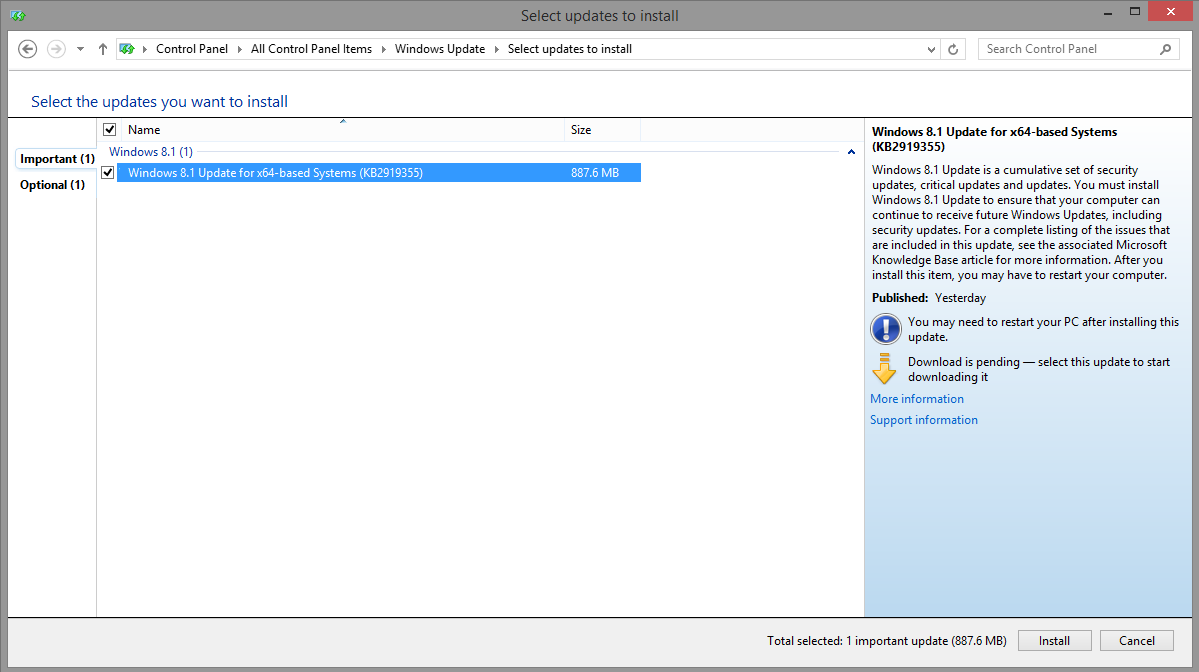Click the Forward navigation arrow
Image resolution: width=1199 pixels, height=672 pixels.
pyautogui.click(x=56, y=49)
